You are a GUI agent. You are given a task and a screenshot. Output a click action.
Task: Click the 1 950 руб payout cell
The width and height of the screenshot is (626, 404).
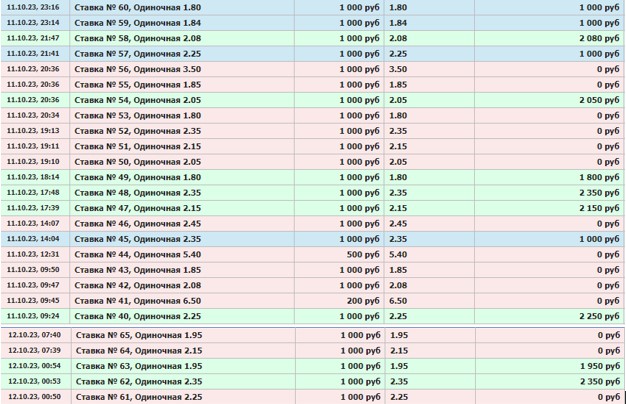(x=597, y=366)
